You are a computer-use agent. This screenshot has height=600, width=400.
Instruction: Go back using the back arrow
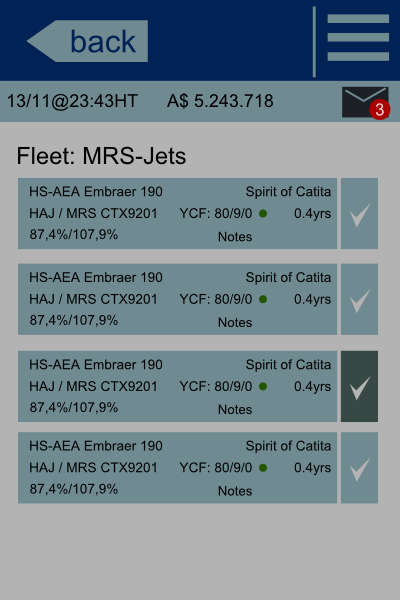(x=88, y=41)
